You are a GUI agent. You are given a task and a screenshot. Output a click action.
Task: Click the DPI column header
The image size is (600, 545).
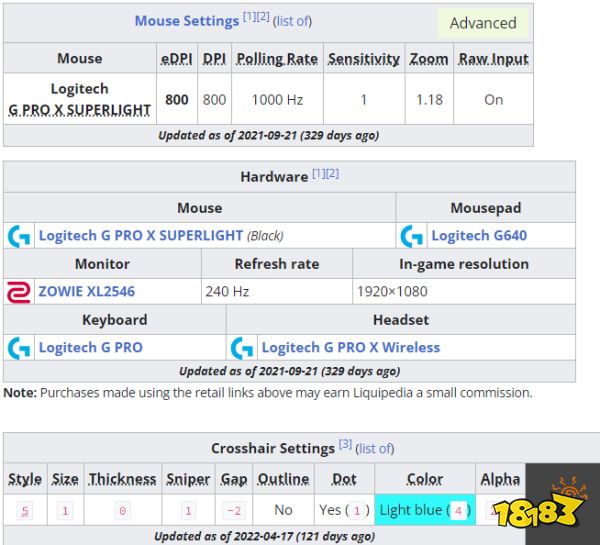(x=214, y=59)
